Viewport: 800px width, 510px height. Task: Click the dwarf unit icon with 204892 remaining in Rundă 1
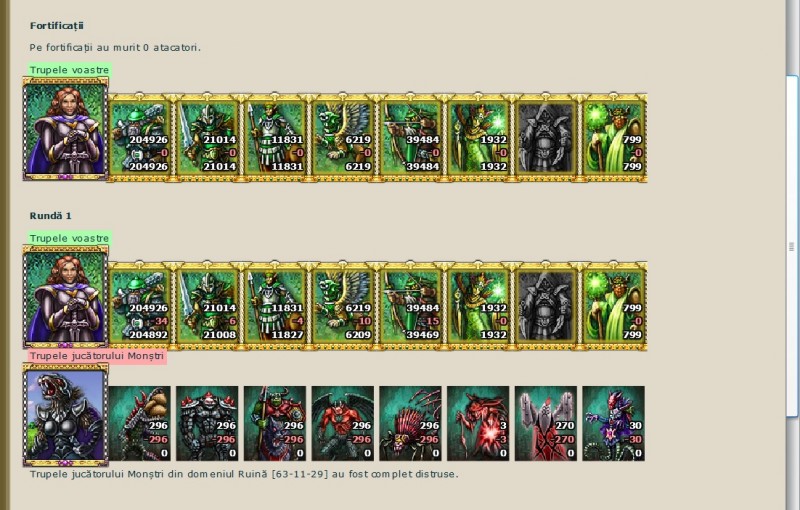coord(140,306)
